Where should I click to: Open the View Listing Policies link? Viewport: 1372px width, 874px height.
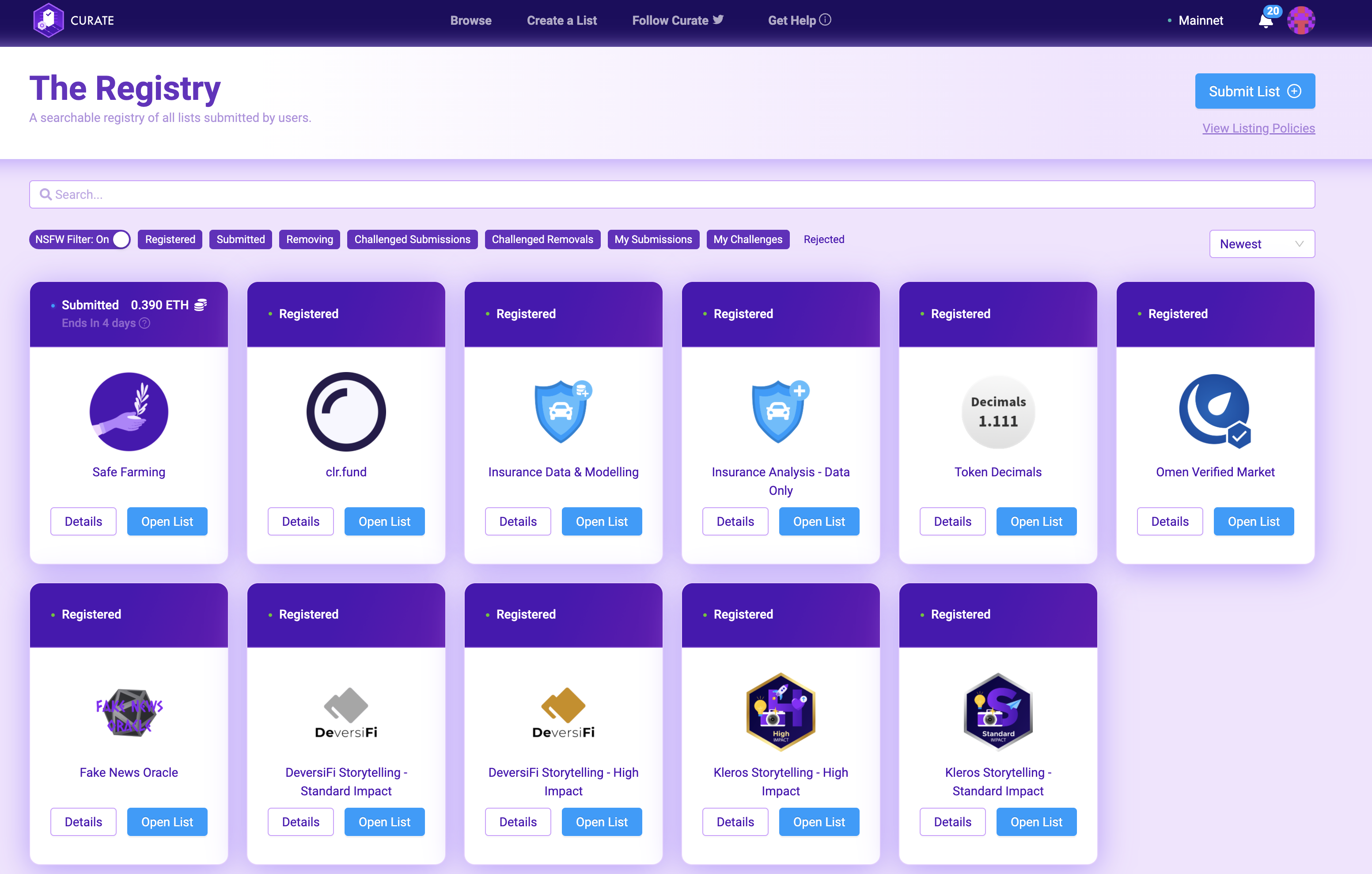coord(1258,128)
